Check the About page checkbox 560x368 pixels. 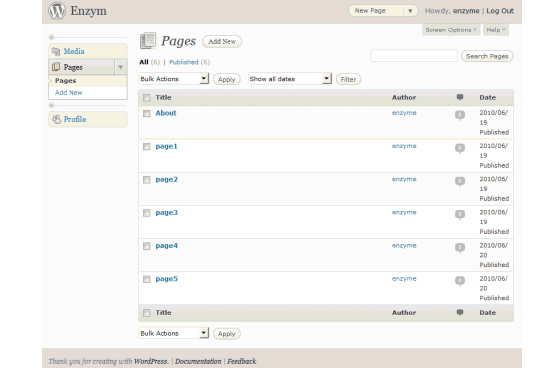(146, 113)
